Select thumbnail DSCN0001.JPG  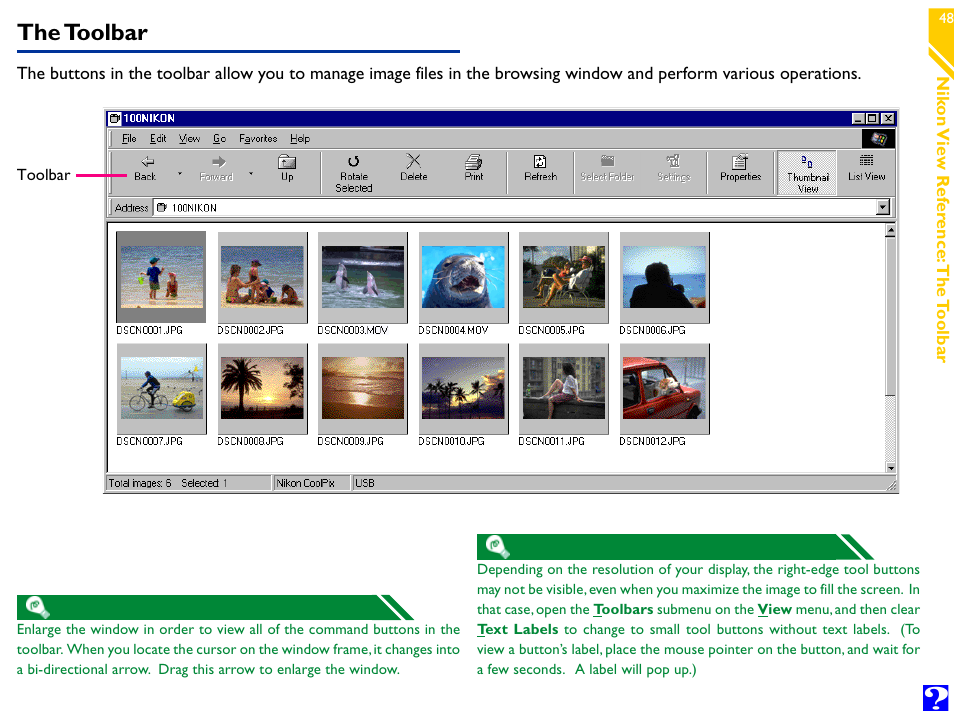pos(161,277)
